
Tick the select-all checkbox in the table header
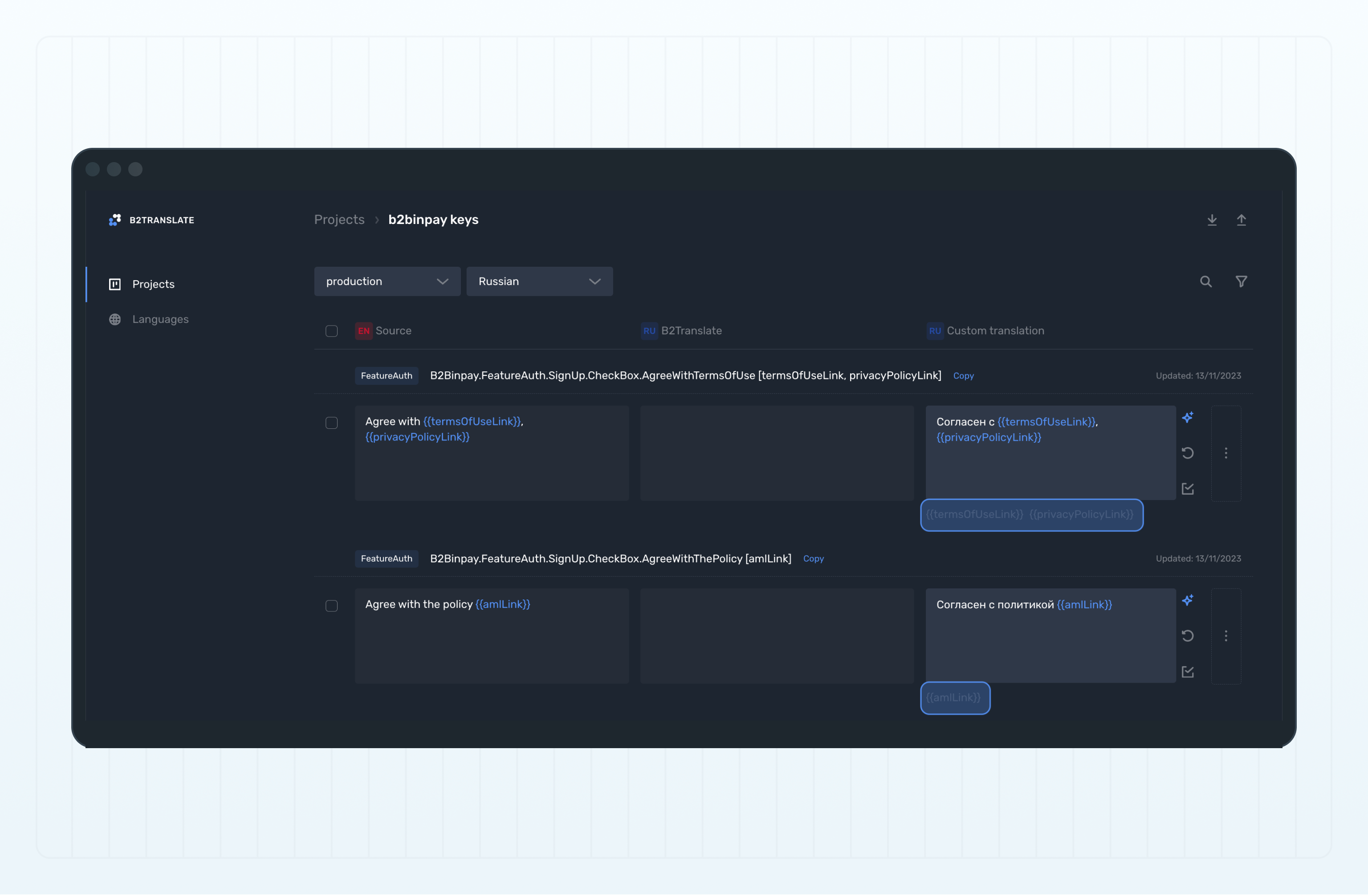point(332,331)
